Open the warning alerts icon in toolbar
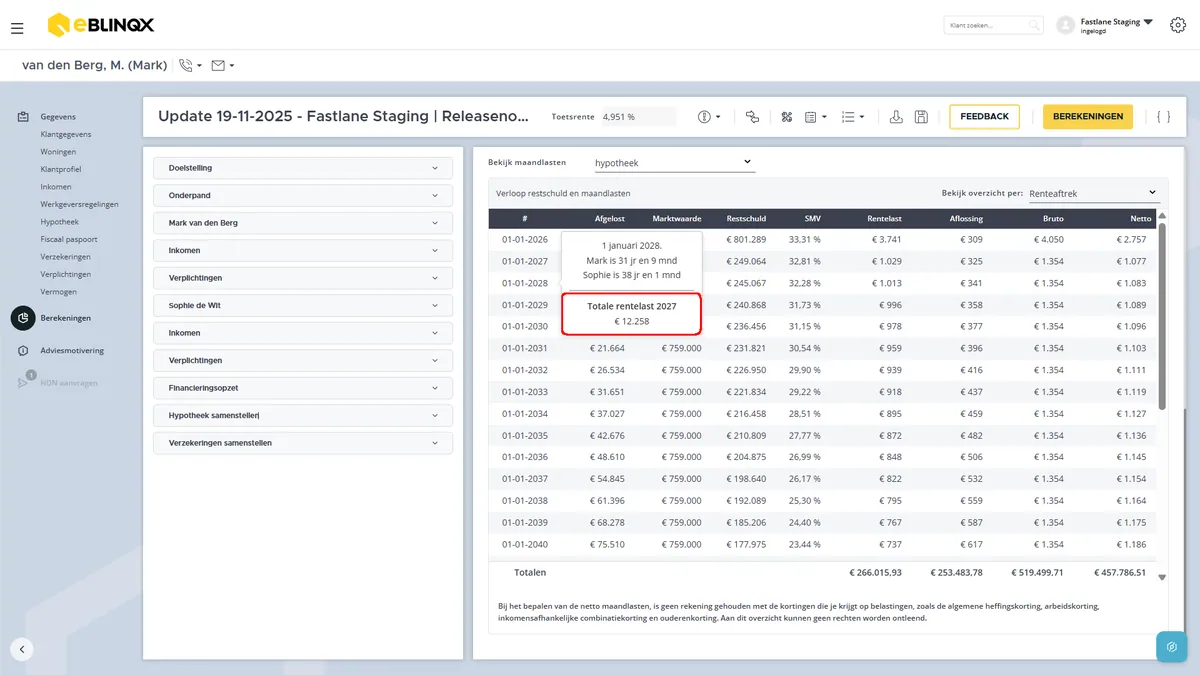 coord(709,117)
